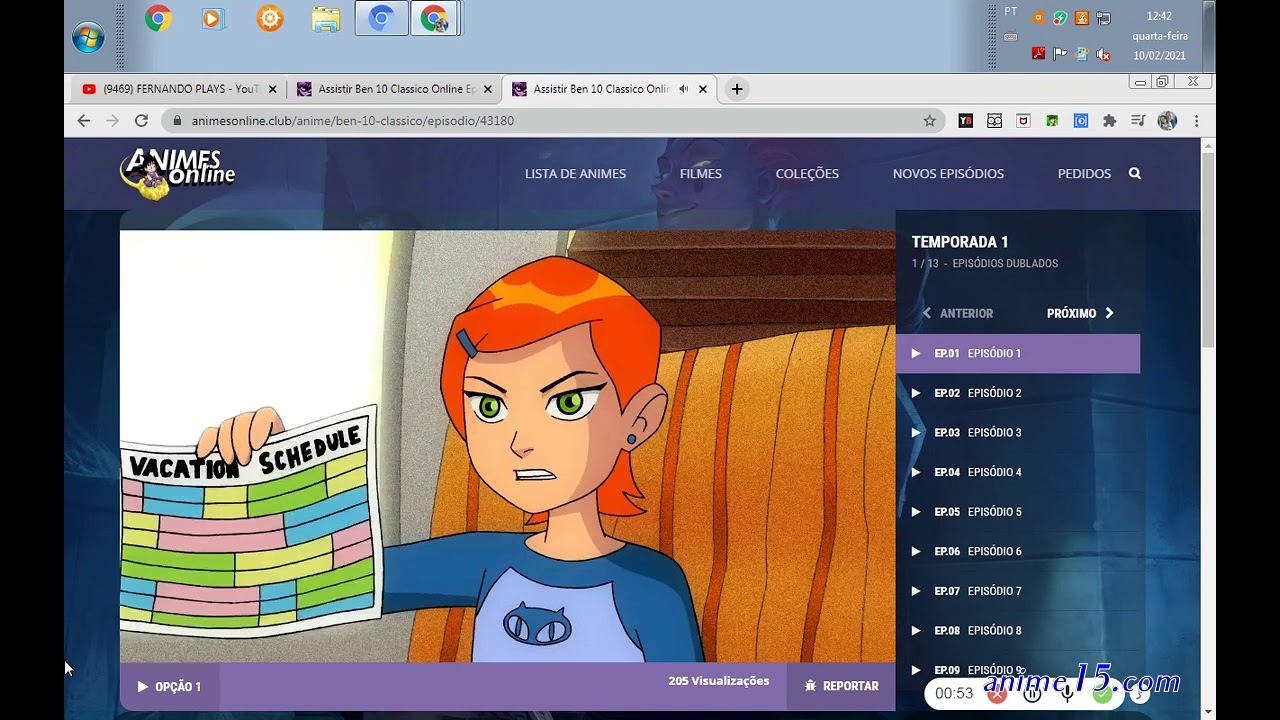
Task: Open the Chrome three-dot menu
Action: pos(1196,121)
